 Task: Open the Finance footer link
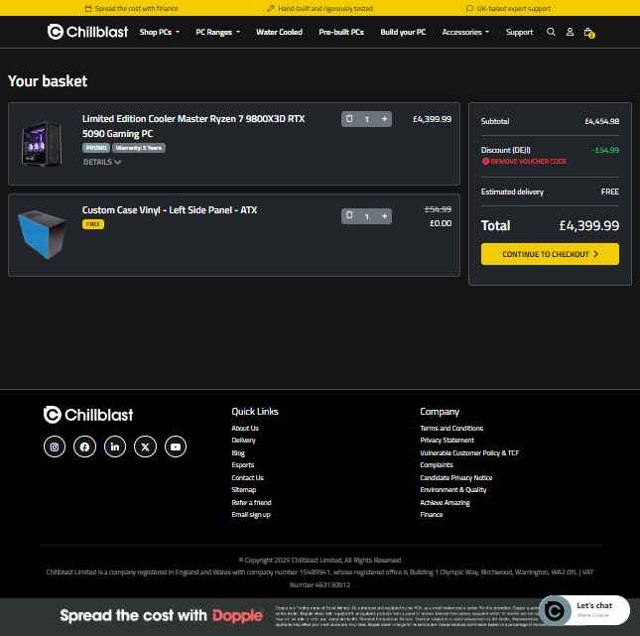click(x=431, y=514)
